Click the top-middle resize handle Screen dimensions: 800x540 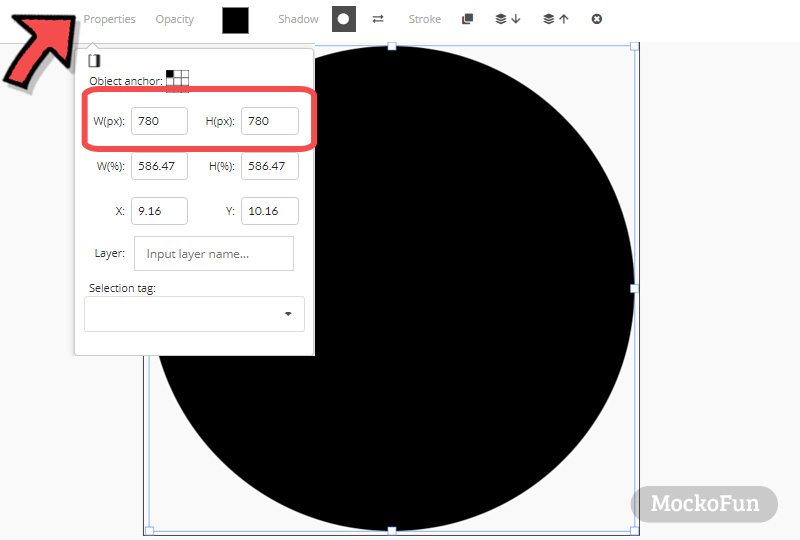coord(392,46)
